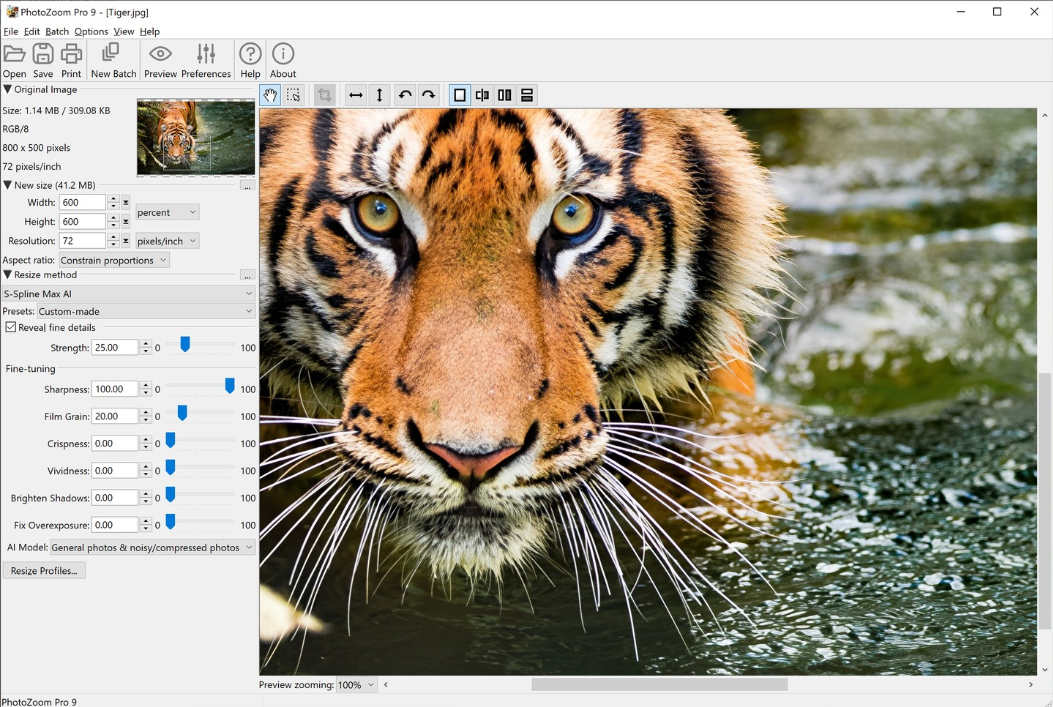Rotate the image counterclockwise
Image resolution: width=1053 pixels, height=707 pixels.
click(405, 94)
